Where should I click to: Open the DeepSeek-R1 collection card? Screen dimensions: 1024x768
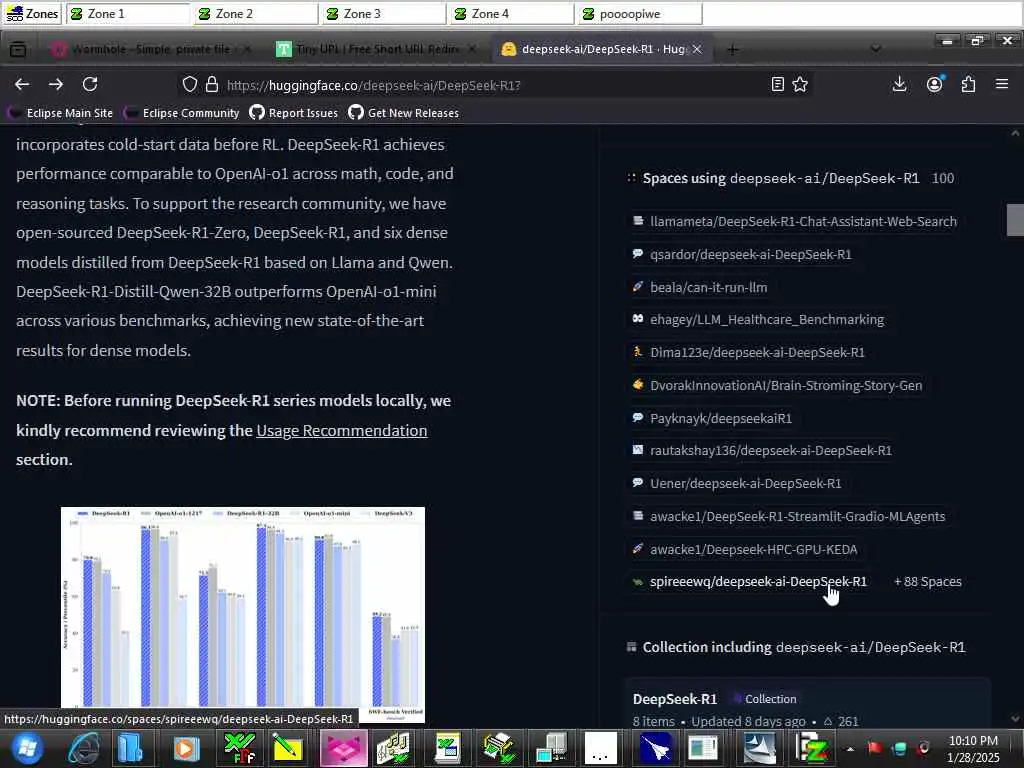[807, 702]
